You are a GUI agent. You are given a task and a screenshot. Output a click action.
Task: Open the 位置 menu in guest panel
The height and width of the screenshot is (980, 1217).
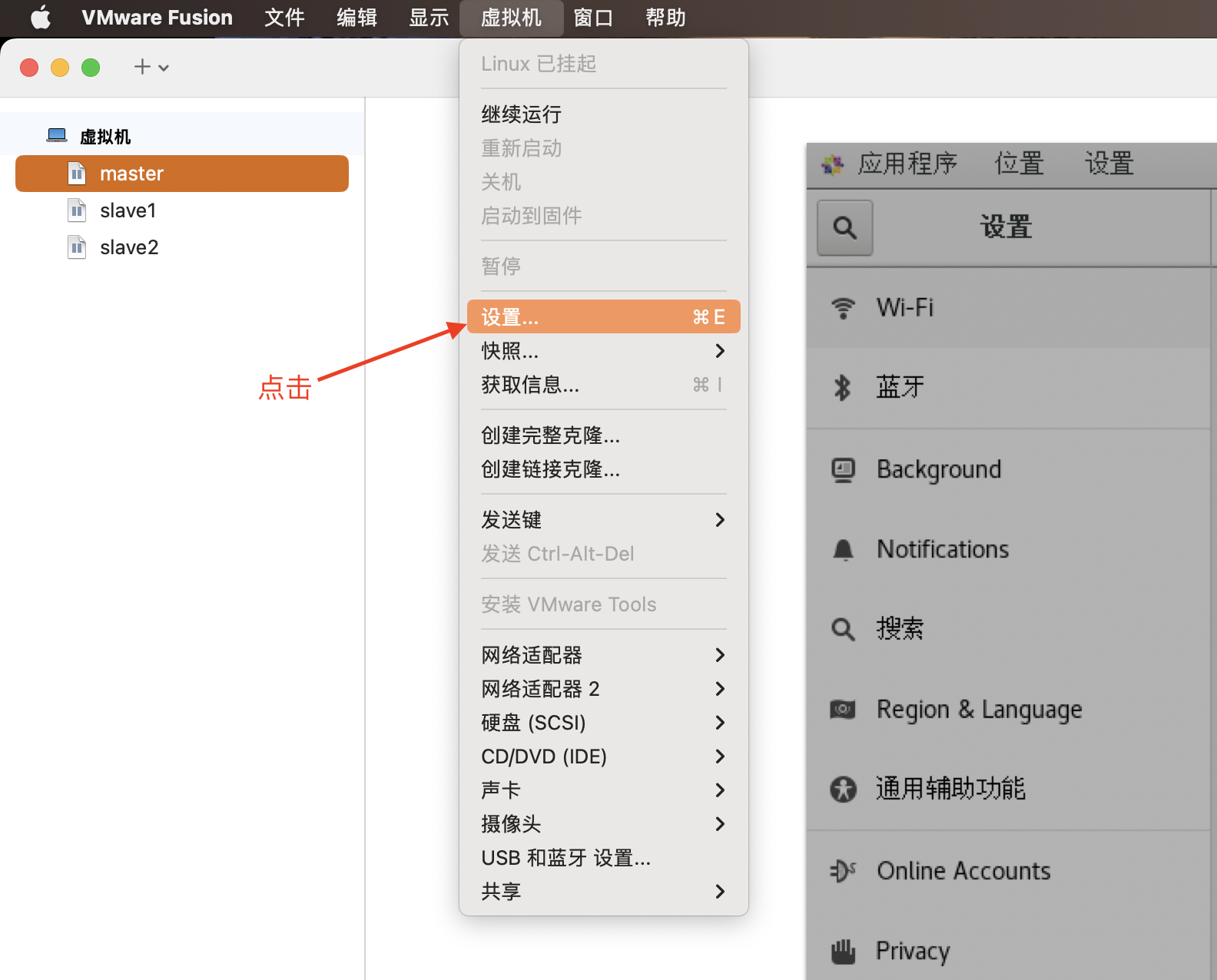pos(1019,164)
